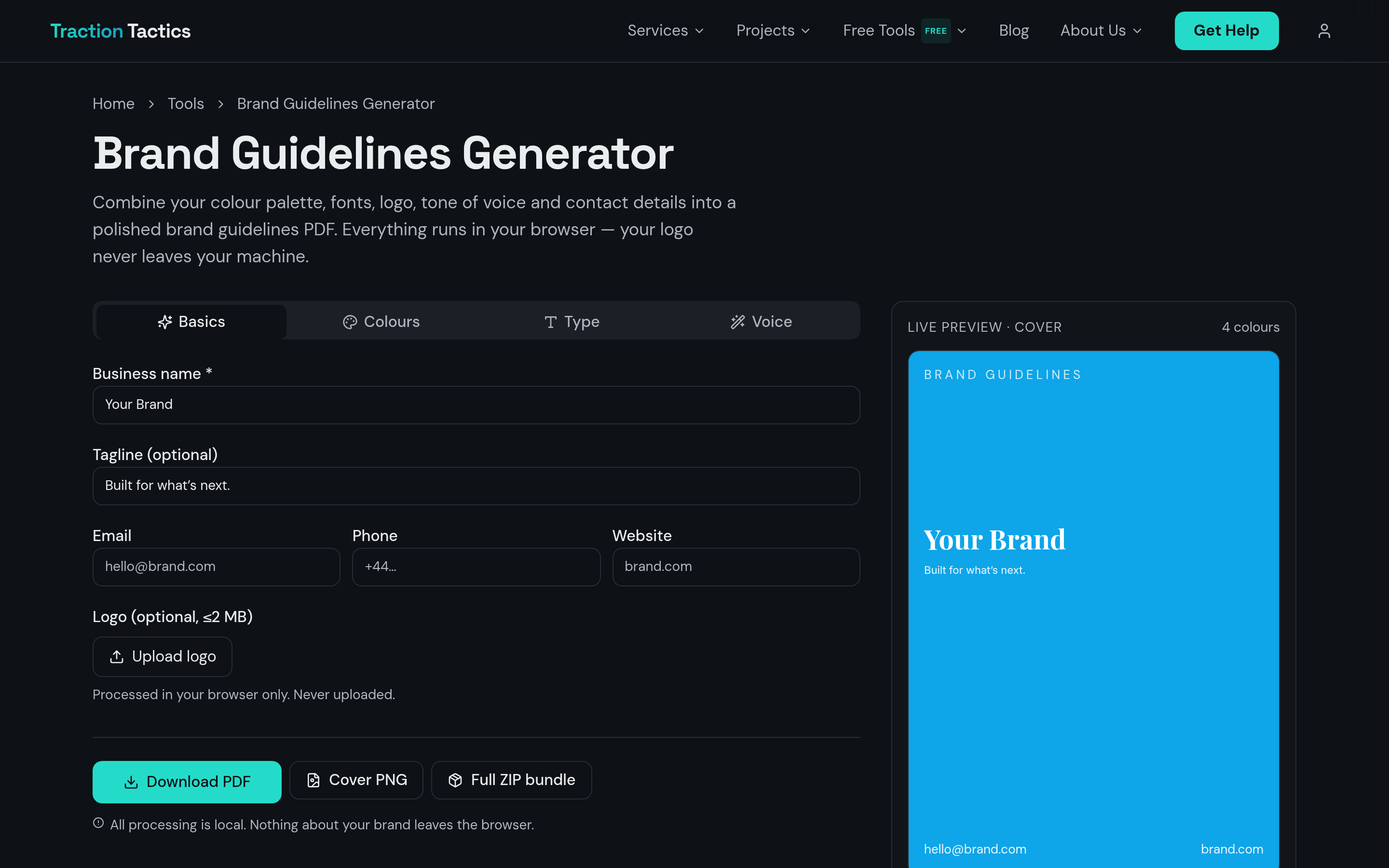1389x868 pixels.
Task: Click the download icon in Download PDF
Action: point(131,782)
